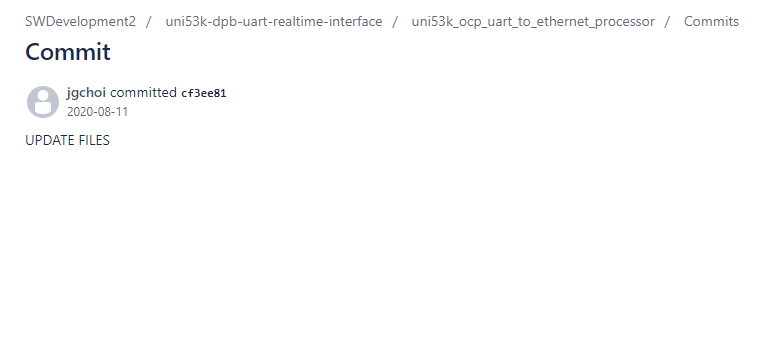Screen dimensions: 772x361
Task: Open uni53k_ocp_uart_to_ethernet_processor repository breadcrumb
Action: (533, 22)
